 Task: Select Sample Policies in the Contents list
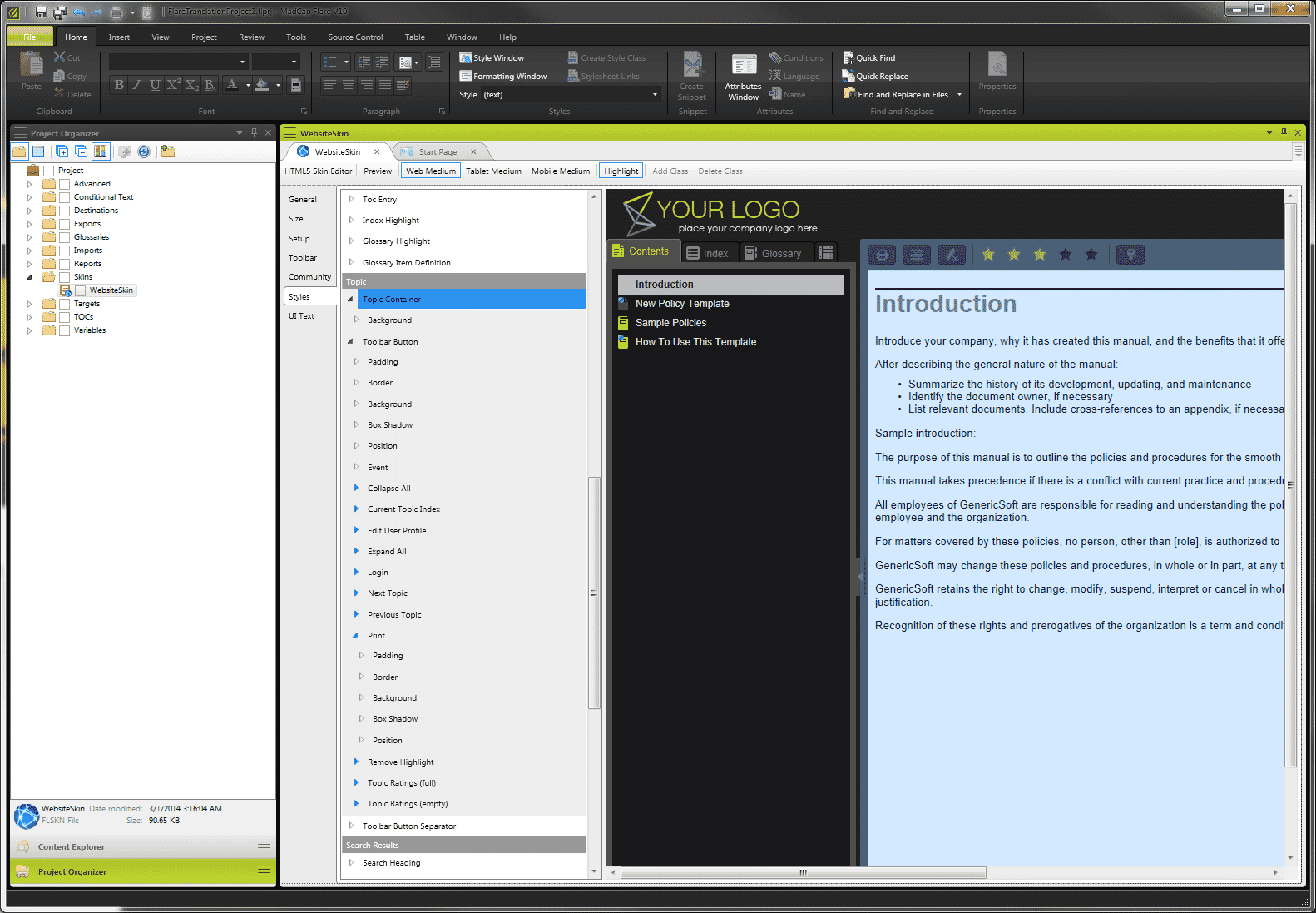[x=670, y=323]
